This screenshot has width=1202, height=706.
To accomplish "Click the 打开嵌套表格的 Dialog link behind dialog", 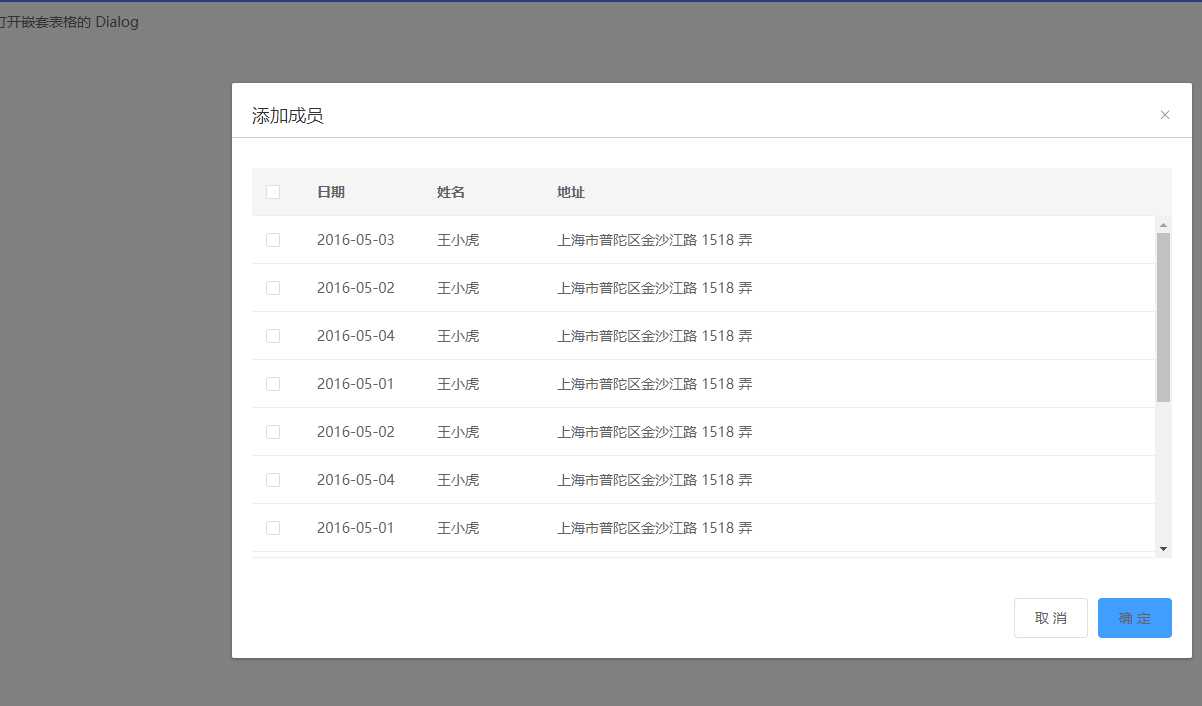I will pos(68,22).
